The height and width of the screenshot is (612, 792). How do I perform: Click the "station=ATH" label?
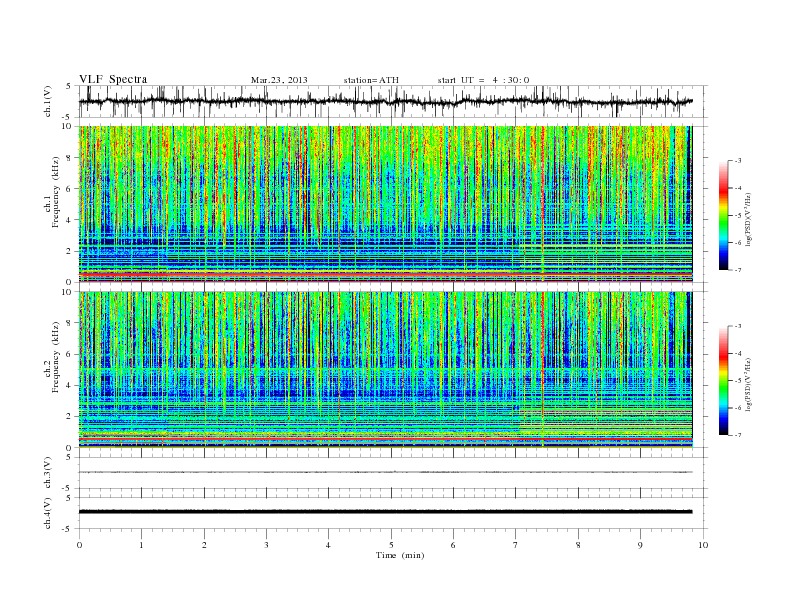click(371, 80)
